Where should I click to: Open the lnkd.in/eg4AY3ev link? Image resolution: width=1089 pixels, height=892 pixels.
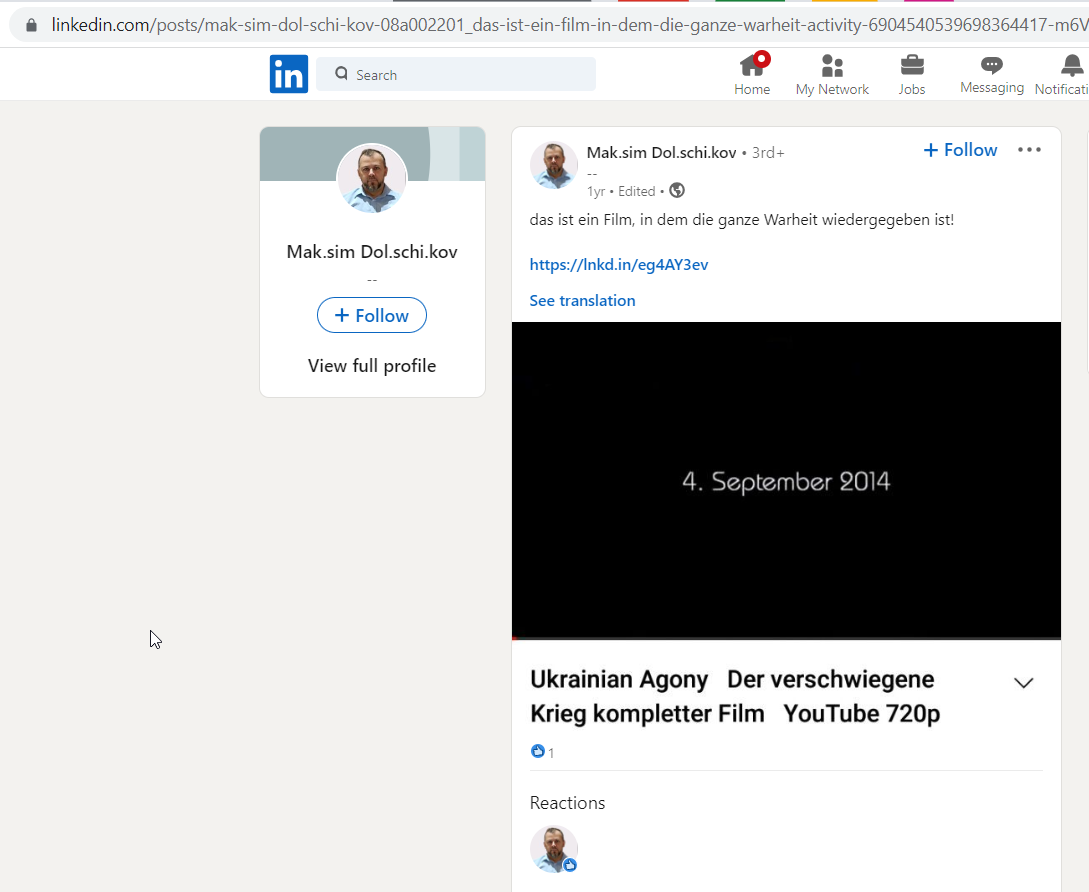[619, 265]
